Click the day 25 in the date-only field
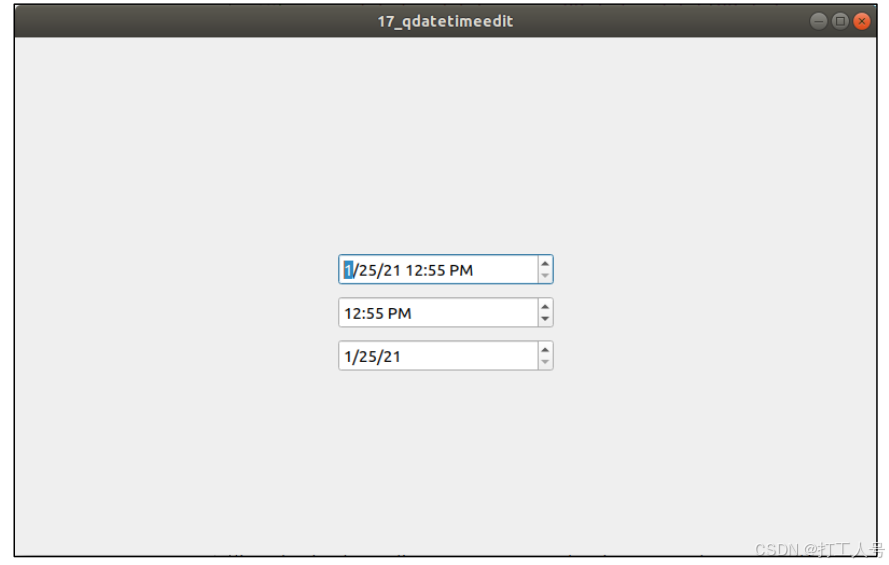 [x=367, y=356]
